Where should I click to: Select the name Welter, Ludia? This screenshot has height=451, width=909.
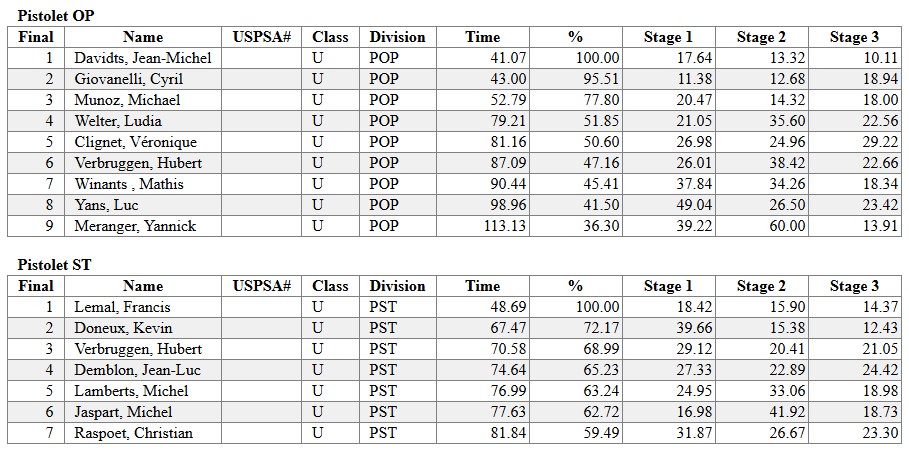(x=119, y=121)
